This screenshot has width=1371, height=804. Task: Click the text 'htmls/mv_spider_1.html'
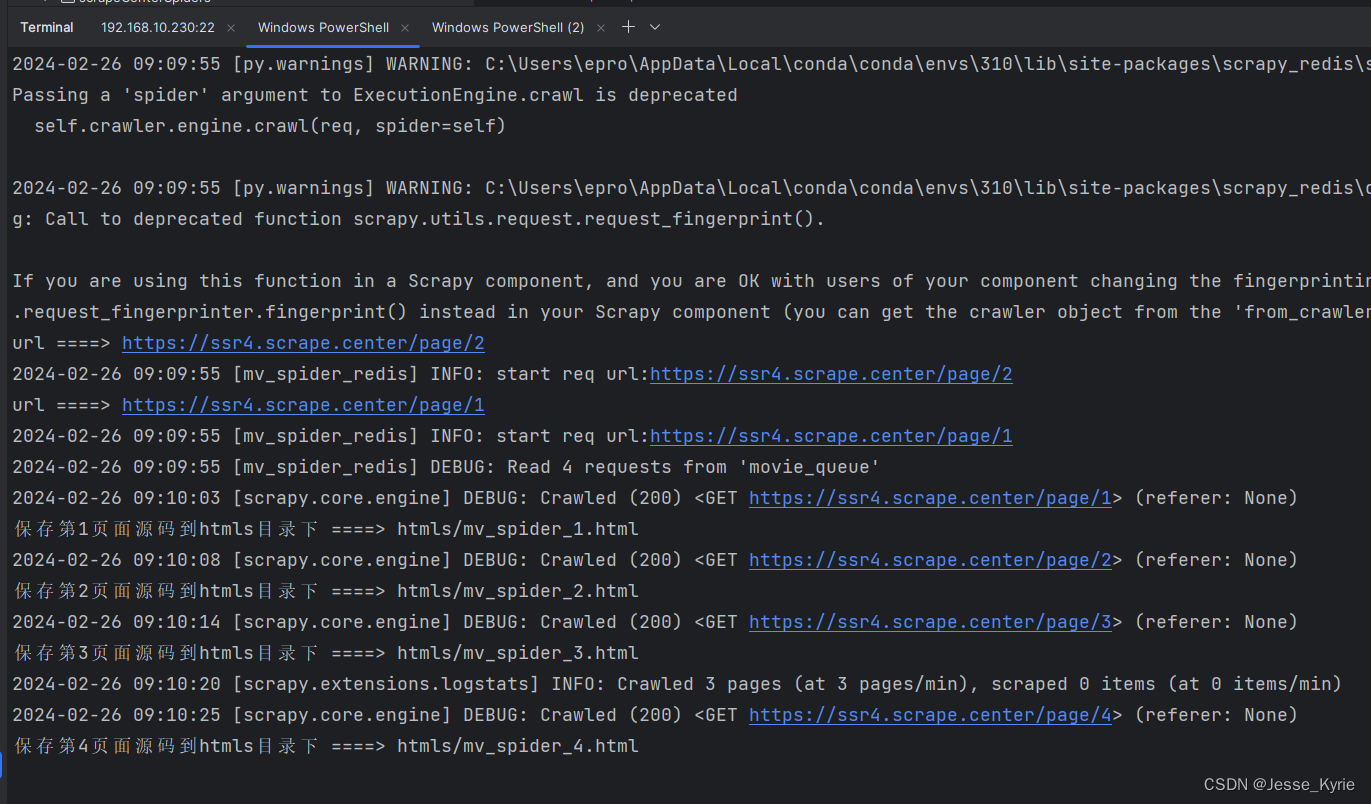pos(518,529)
